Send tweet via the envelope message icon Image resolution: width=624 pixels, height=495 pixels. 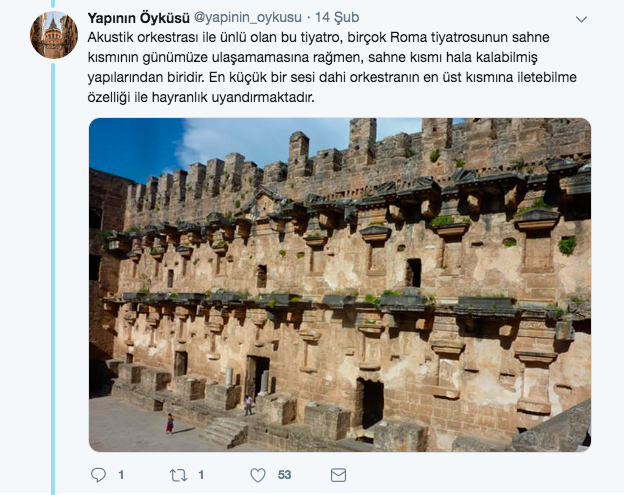[x=338, y=475]
